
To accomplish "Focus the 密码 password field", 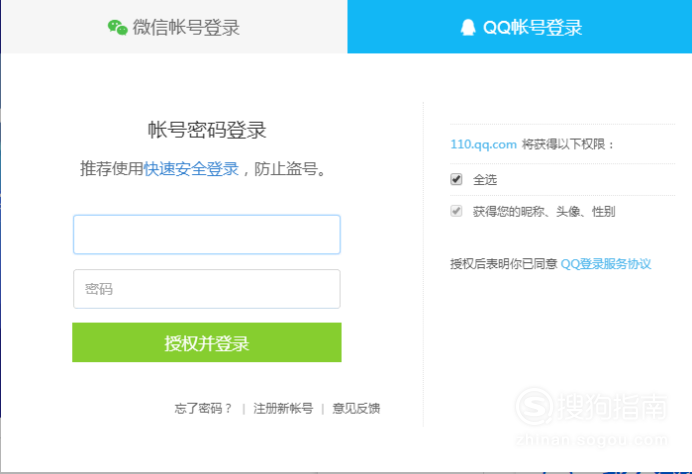I will (x=207, y=289).
